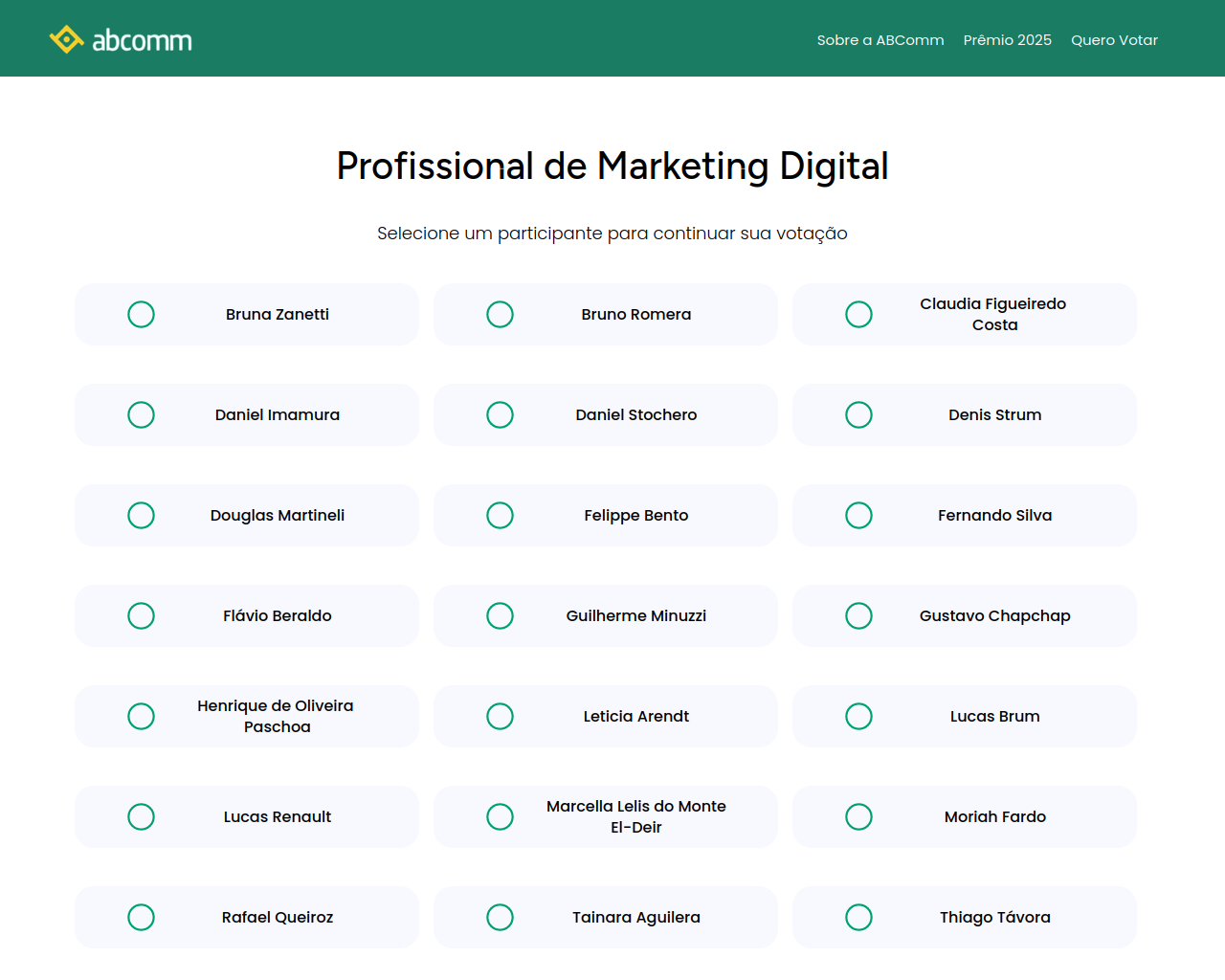Select Bruna Zanetti radio button
Screen dimensions: 1225x980
(141, 314)
